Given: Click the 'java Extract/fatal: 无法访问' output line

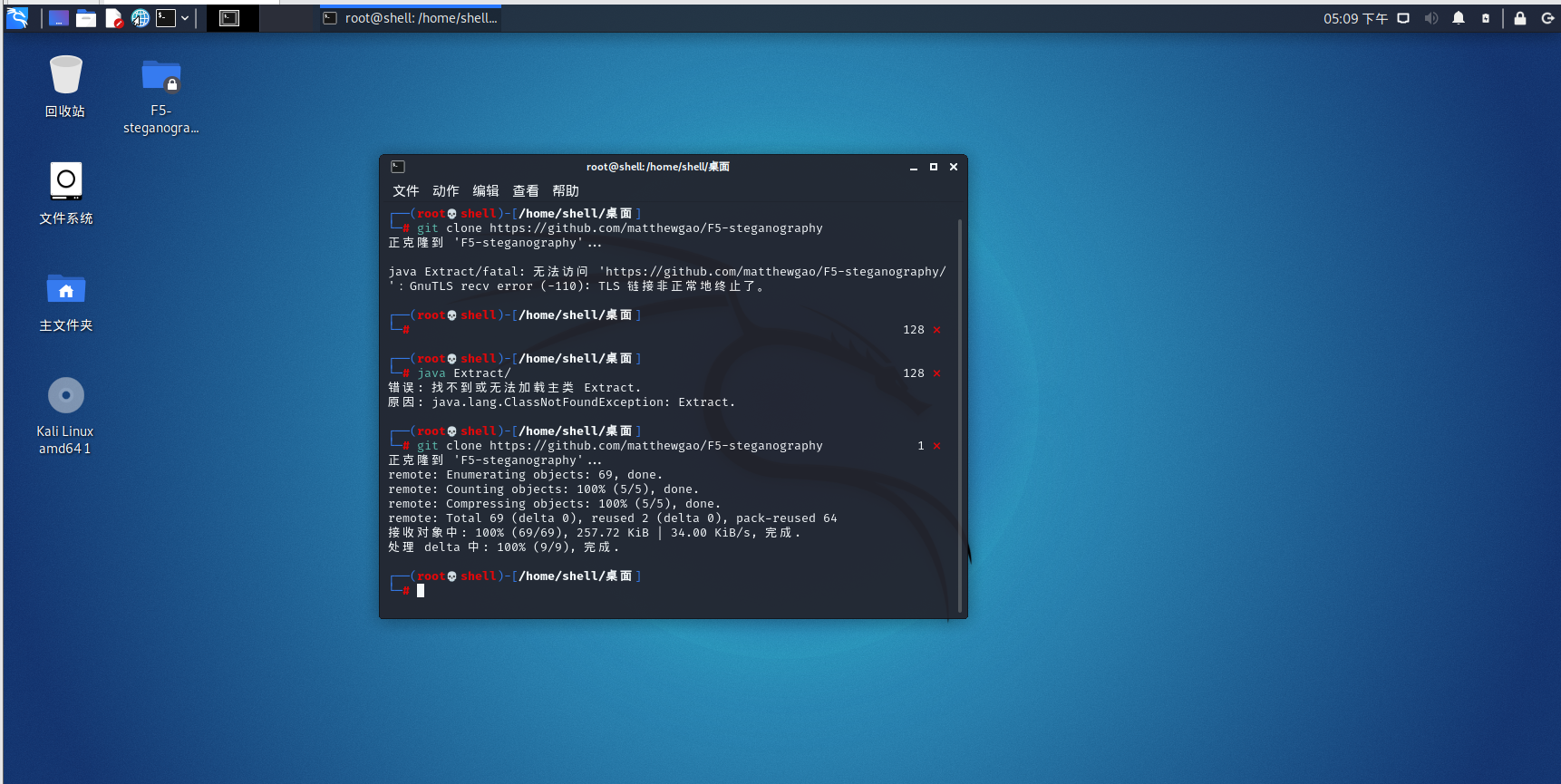Looking at the screenshot, I should pyautogui.click(x=667, y=272).
